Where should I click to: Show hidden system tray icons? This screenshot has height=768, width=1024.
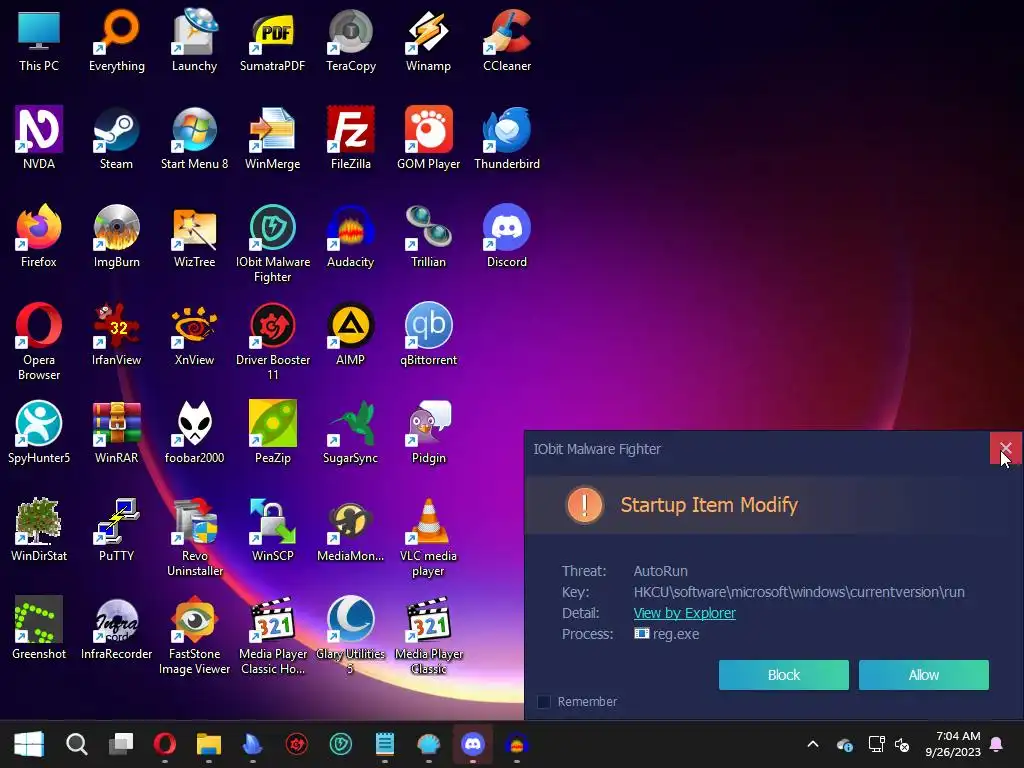tap(813, 744)
